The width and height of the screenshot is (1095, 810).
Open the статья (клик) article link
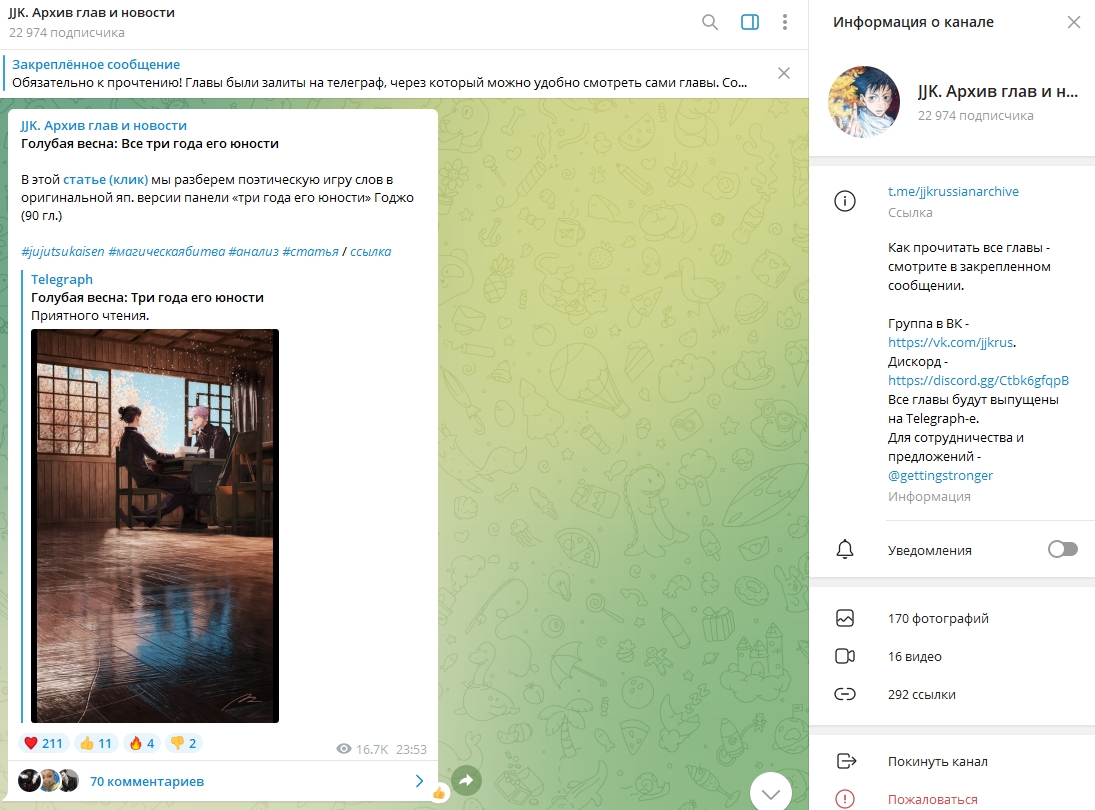105,179
